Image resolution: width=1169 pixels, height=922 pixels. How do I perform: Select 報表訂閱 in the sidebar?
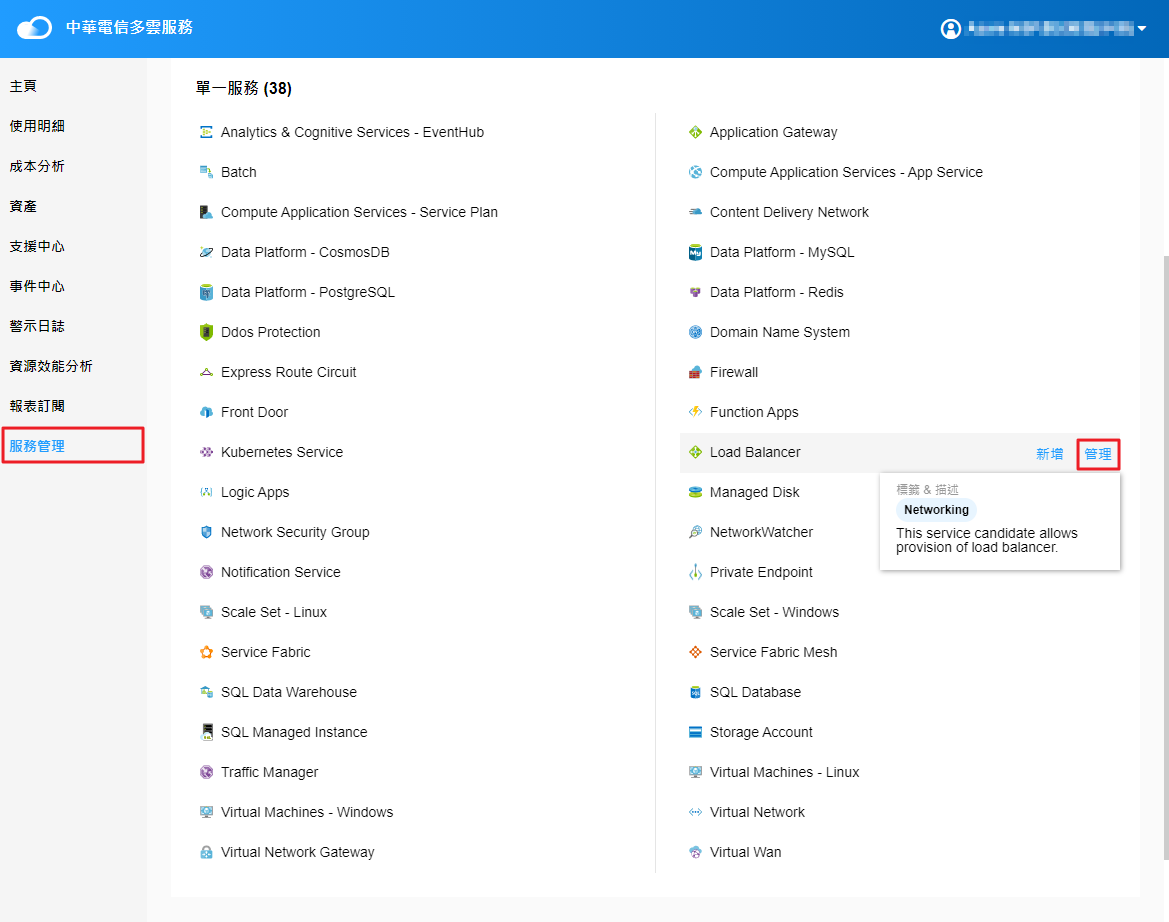[x=37, y=406]
